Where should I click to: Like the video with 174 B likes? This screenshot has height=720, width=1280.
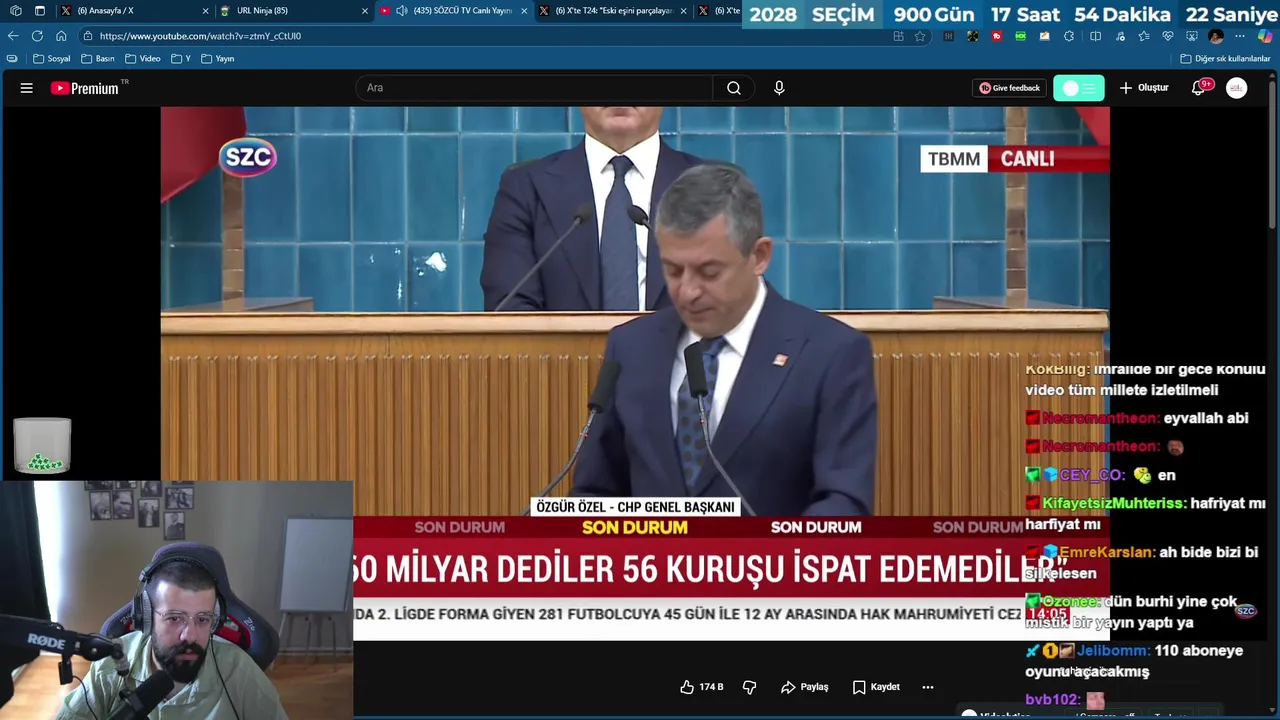pyautogui.click(x=701, y=687)
